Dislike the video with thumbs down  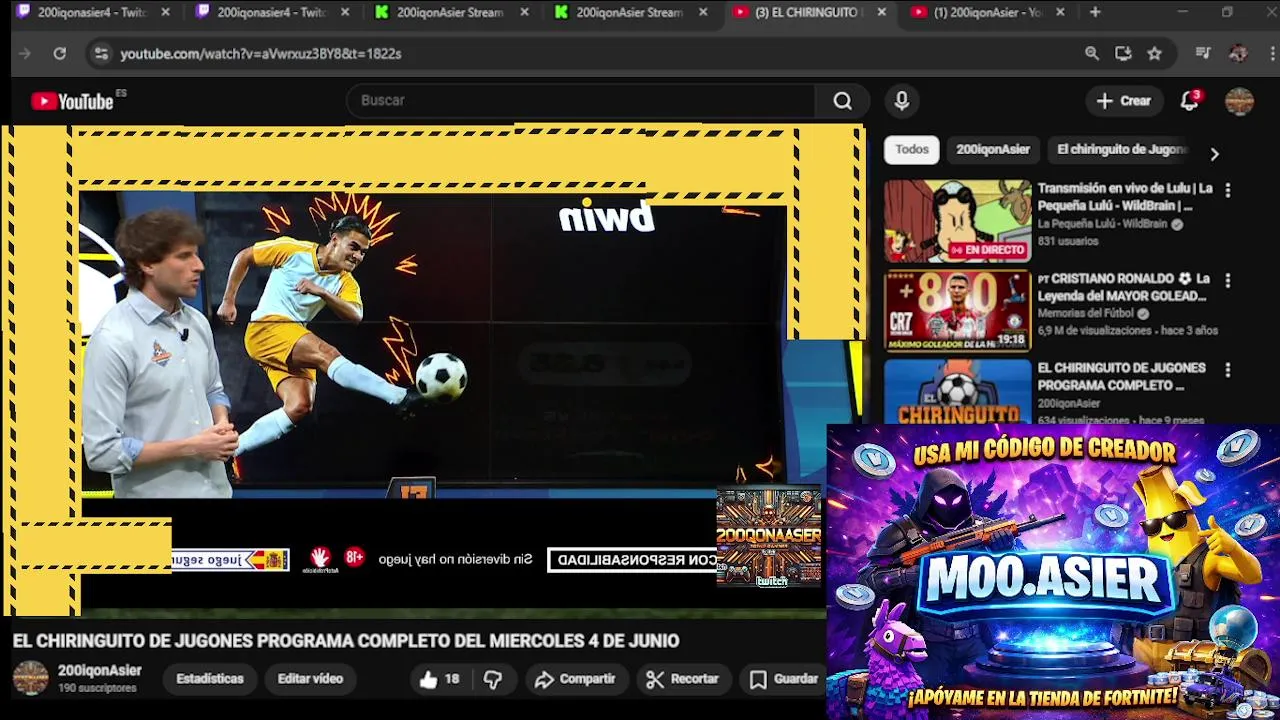493,679
